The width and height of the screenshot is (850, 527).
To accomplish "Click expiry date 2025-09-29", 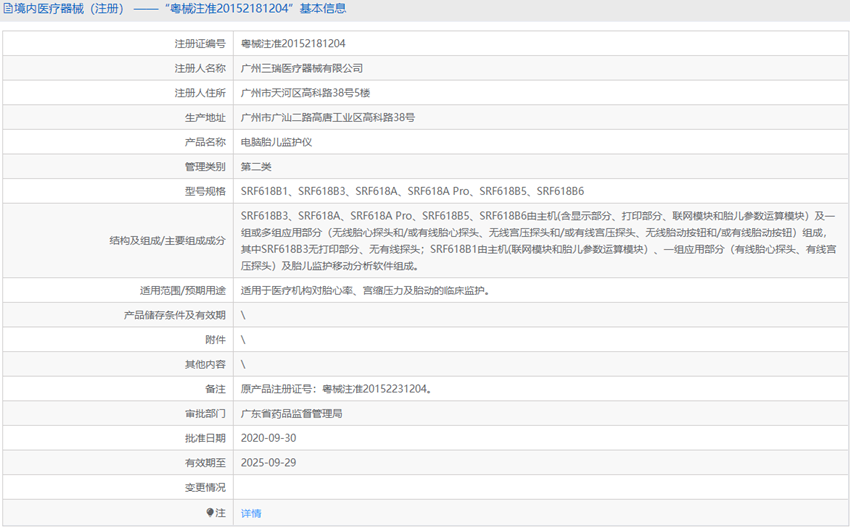I will (268, 462).
